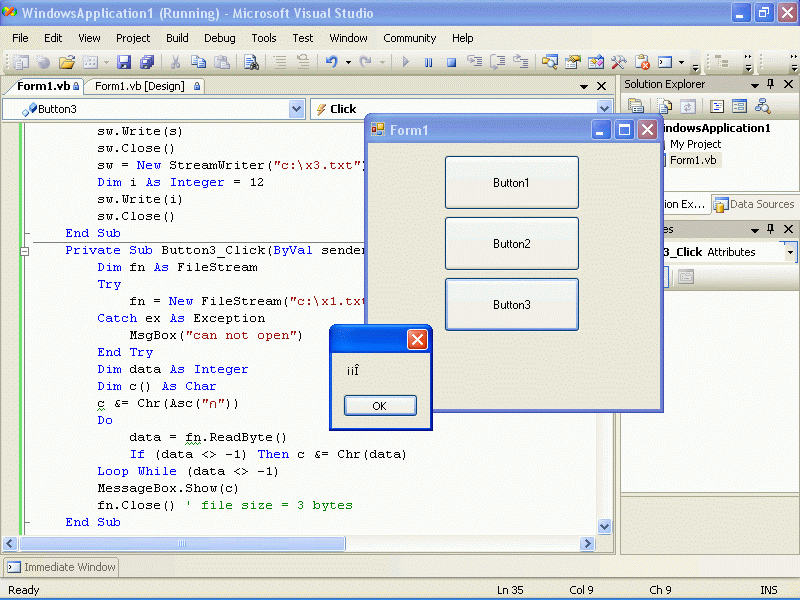The image size is (800, 600).
Task: Open the Button3 class name dropdown
Action: pyautogui.click(x=296, y=109)
